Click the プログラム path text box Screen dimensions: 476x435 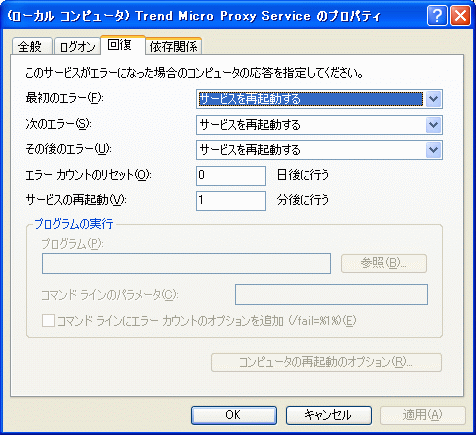pyautogui.click(x=186, y=263)
